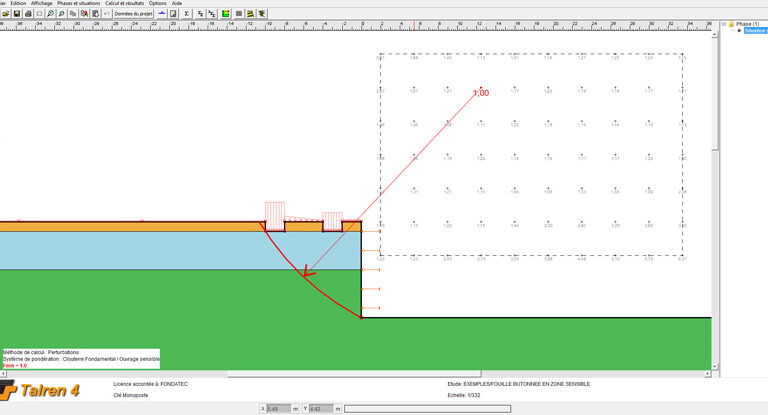This screenshot has height=415, width=768.
Task: Open the Affichage menu
Action: pos(41,3)
